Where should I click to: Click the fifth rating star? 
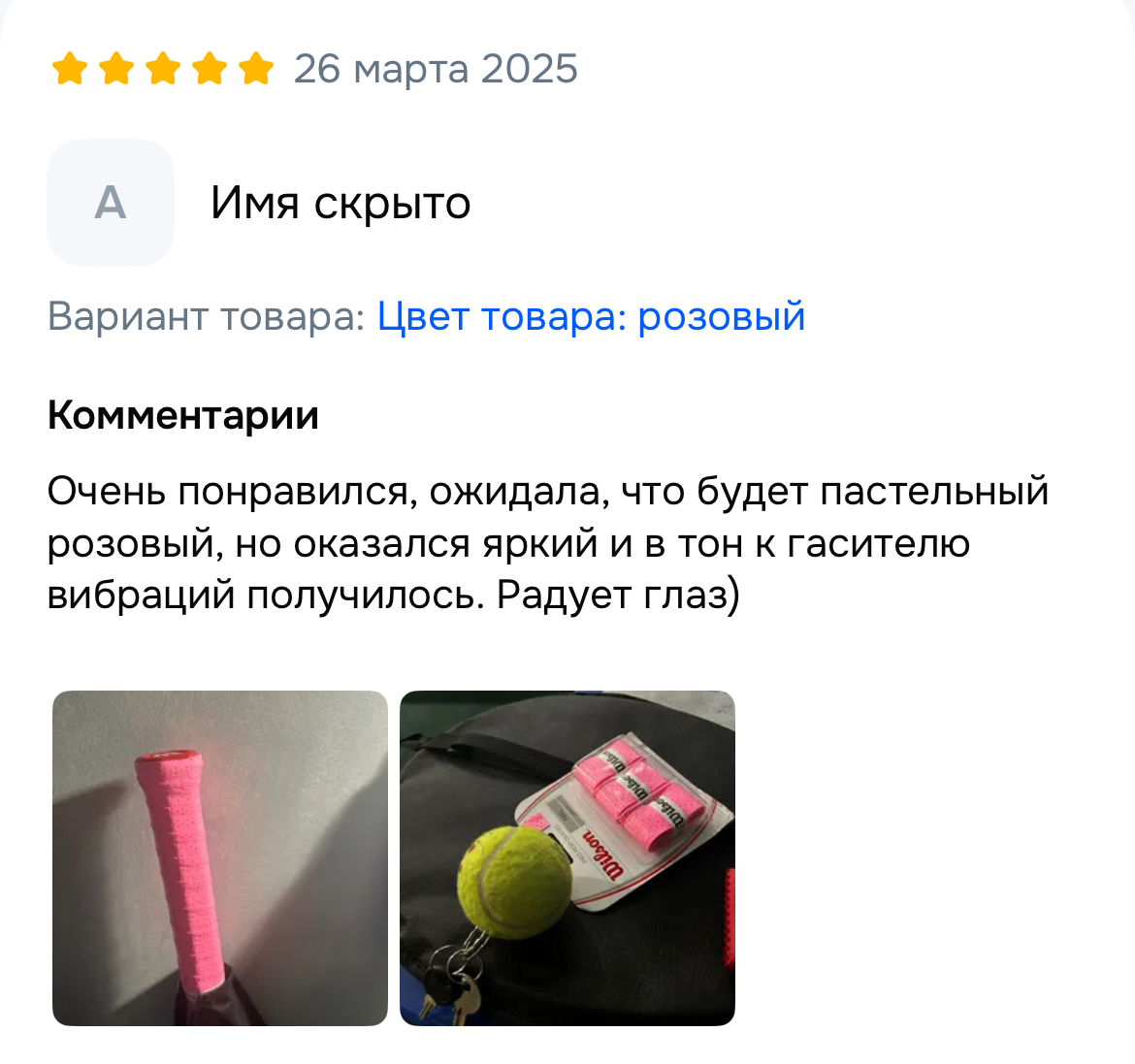(x=255, y=69)
